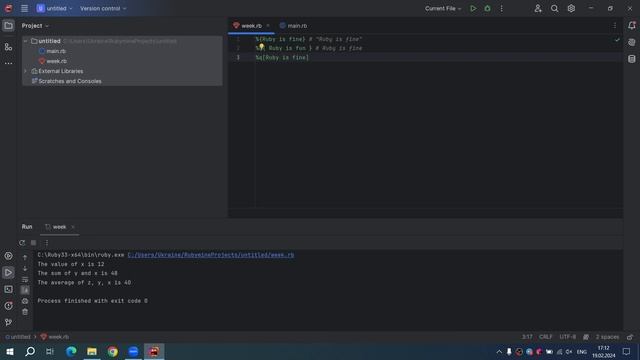Show more tool windows ellipsis
The width and height of the screenshot is (640, 360).
click(x=8, y=63)
